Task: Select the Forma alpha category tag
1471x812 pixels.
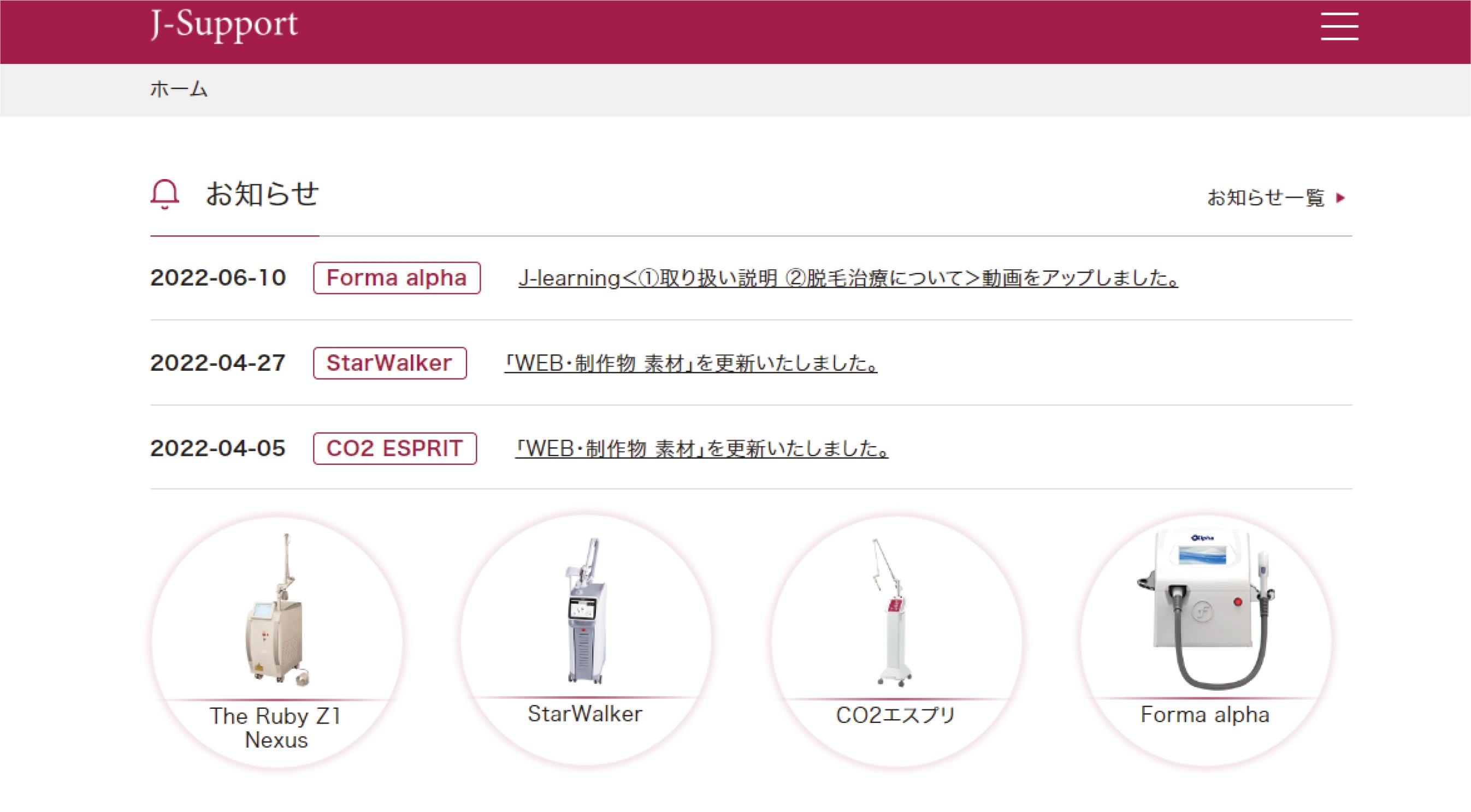Action: click(397, 278)
